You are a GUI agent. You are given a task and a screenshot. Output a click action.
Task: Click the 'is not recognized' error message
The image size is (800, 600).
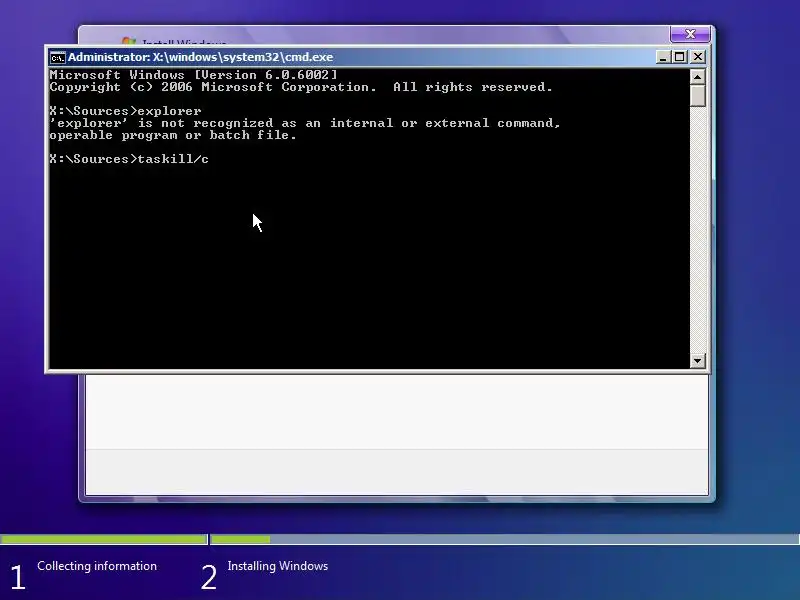click(x=305, y=123)
